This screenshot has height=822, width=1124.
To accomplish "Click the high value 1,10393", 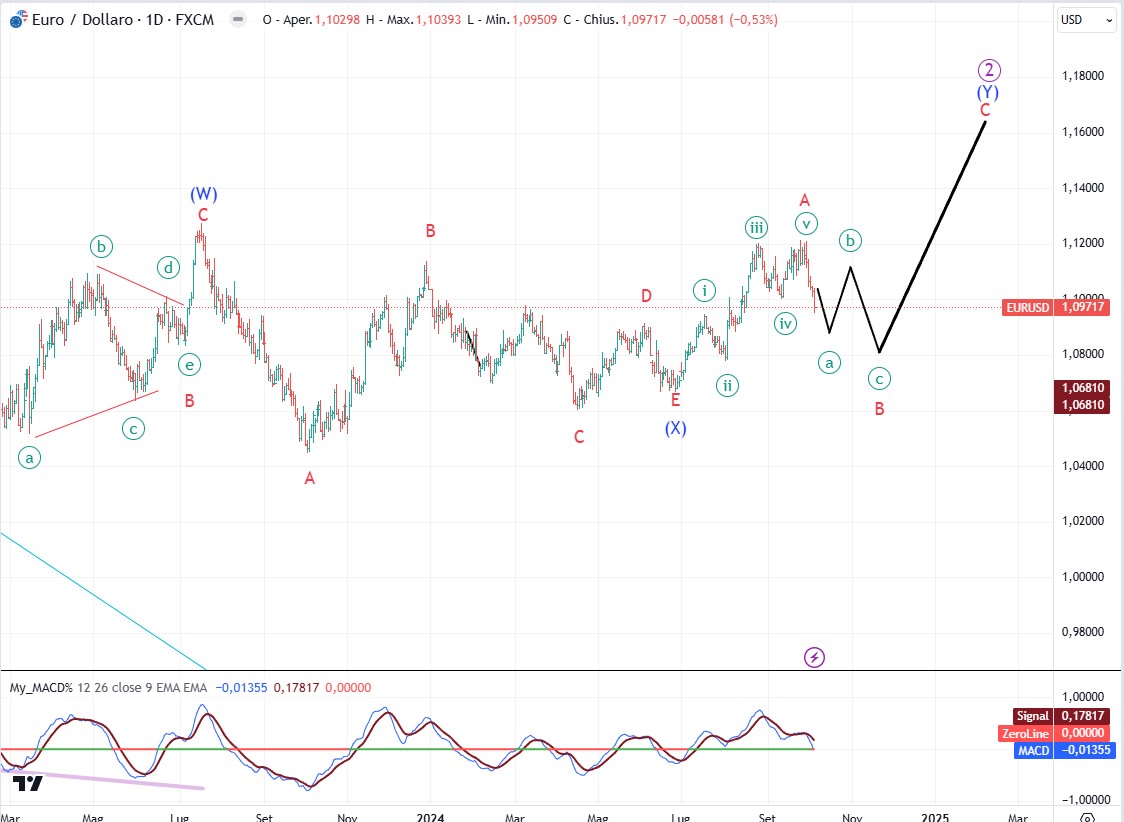I will [x=438, y=20].
